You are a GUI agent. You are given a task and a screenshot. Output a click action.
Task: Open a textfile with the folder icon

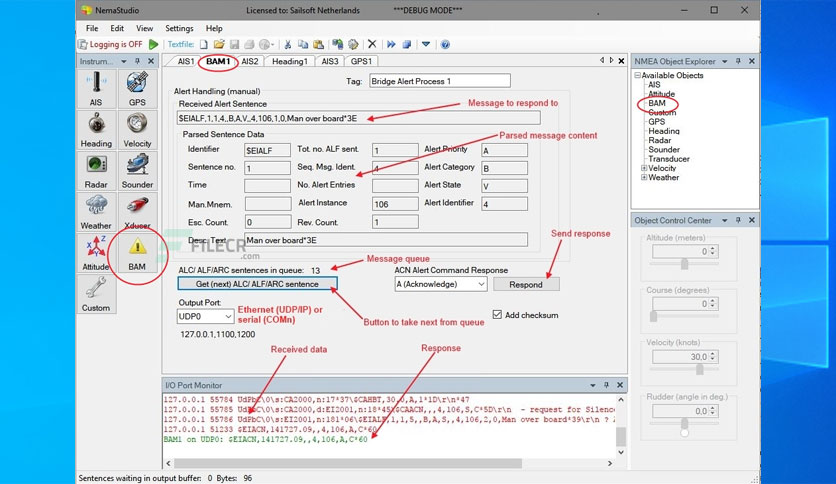tap(219, 44)
